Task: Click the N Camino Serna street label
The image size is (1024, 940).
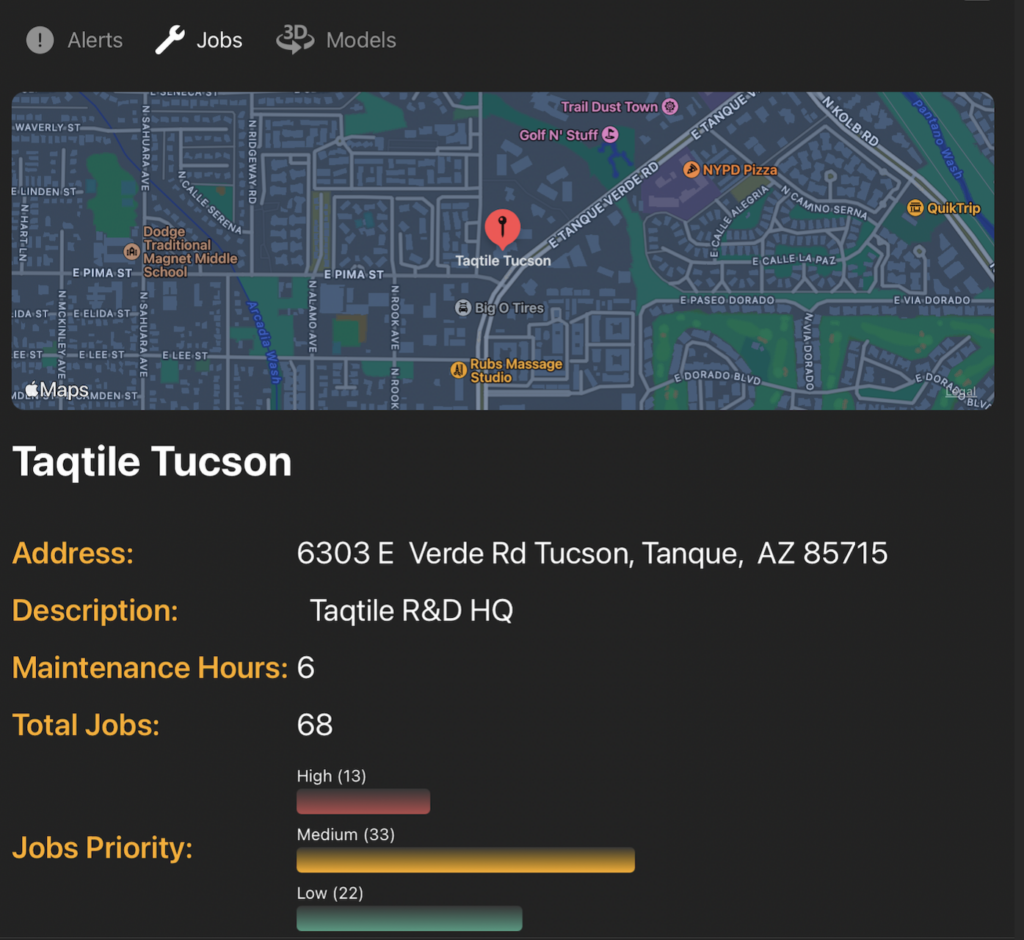Action: (x=824, y=203)
